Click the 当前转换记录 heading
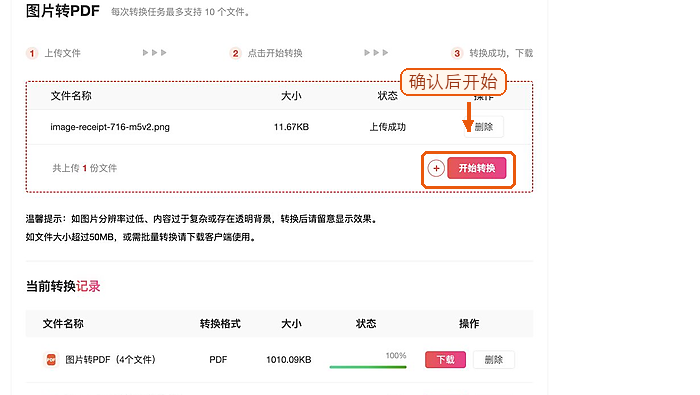The width and height of the screenshot is (700, 395). point(63,286)
